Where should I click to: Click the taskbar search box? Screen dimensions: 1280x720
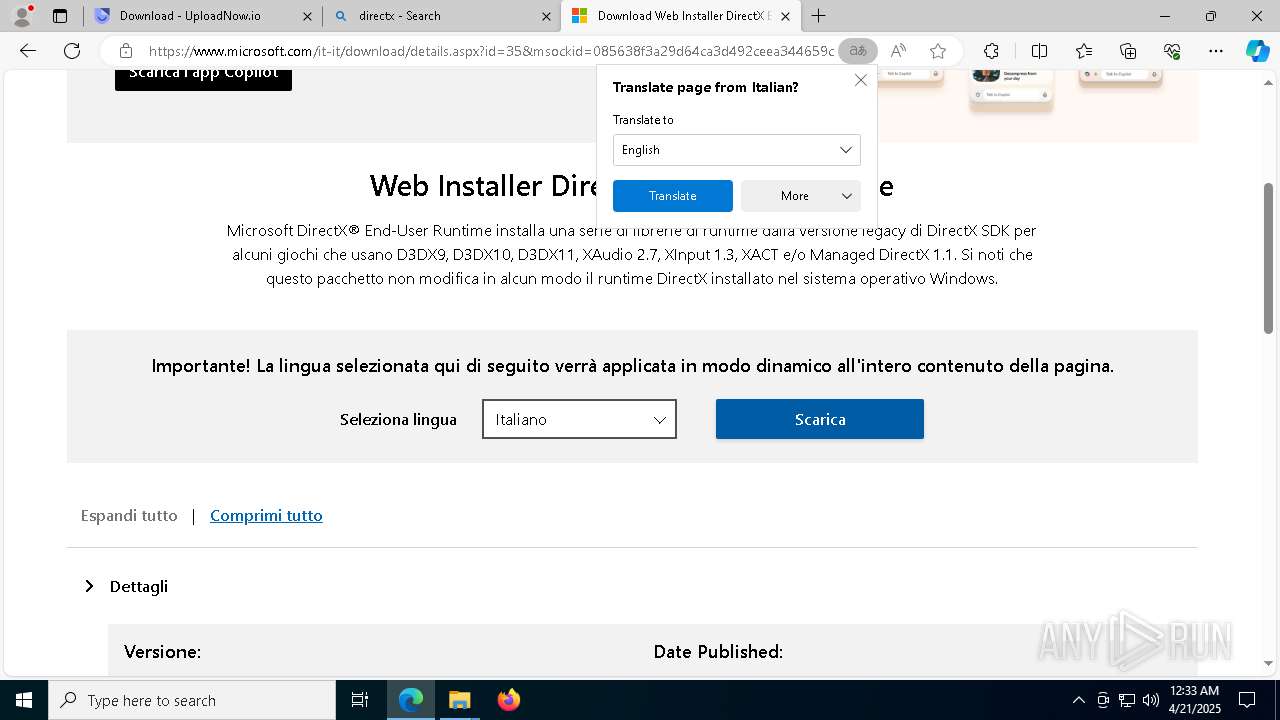192,700
